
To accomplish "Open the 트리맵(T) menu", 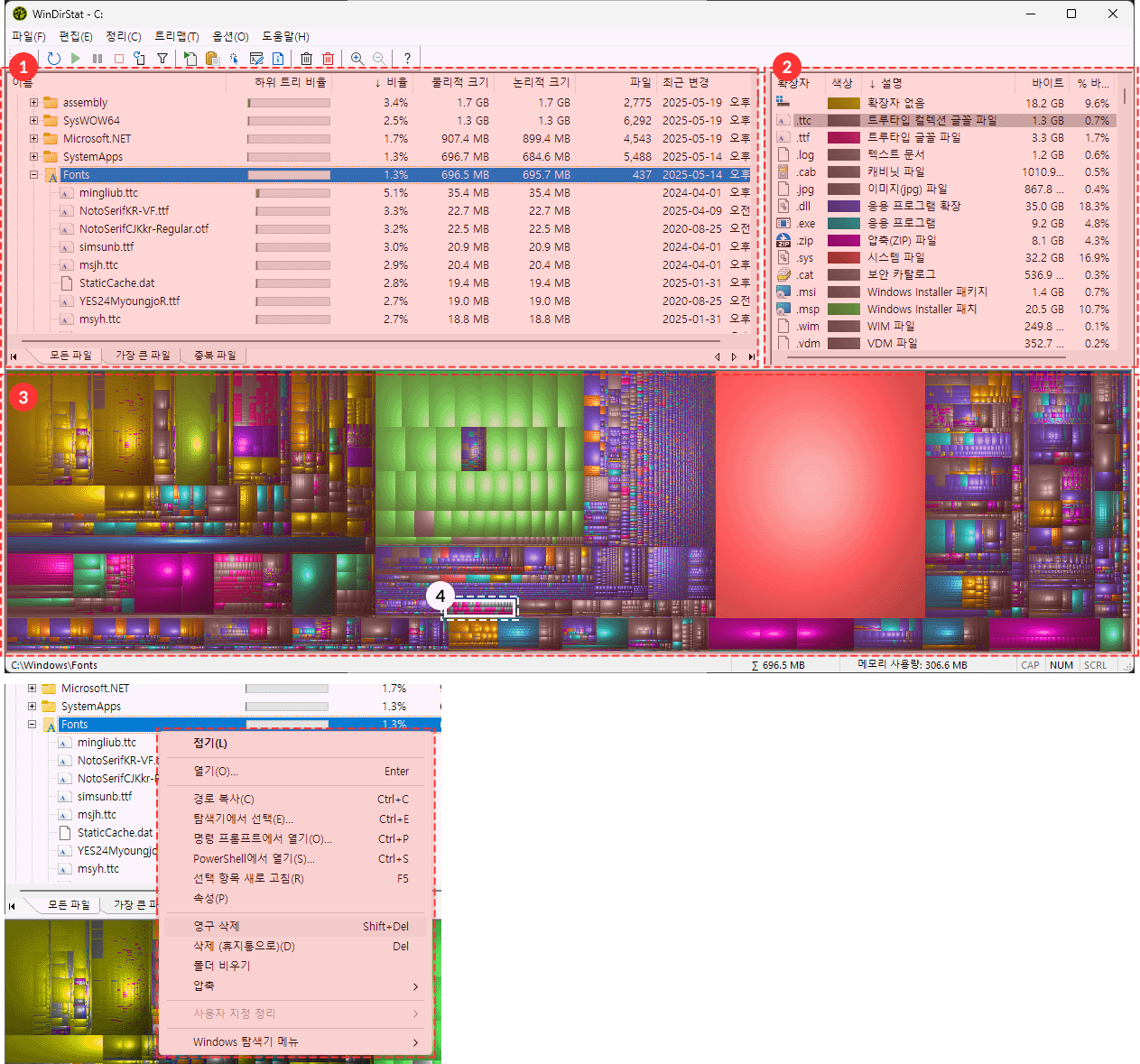I will pos(177,36).
